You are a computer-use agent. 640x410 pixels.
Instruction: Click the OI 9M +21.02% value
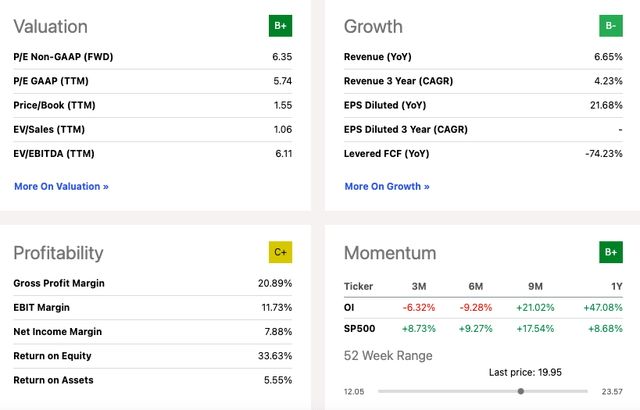(535, 308)
